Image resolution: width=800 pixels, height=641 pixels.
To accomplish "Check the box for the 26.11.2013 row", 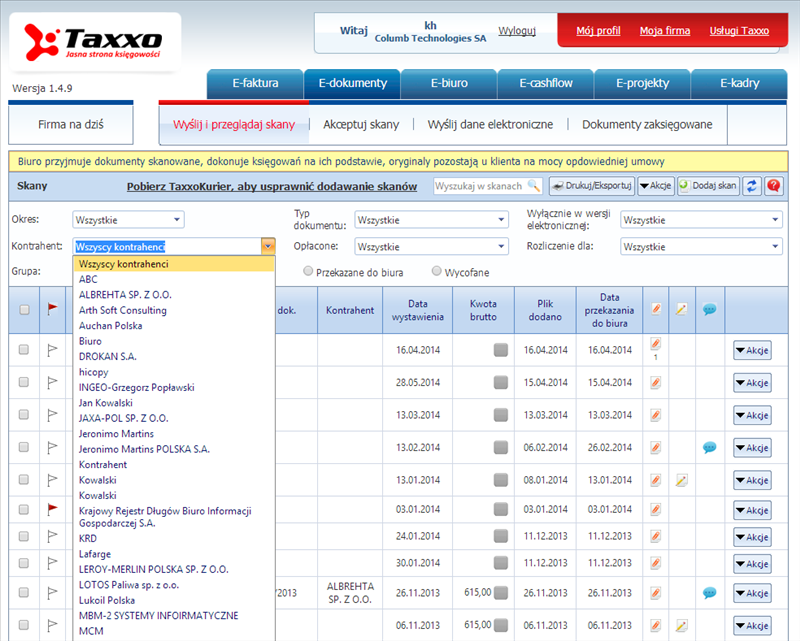I will click(x=24, y=592).
